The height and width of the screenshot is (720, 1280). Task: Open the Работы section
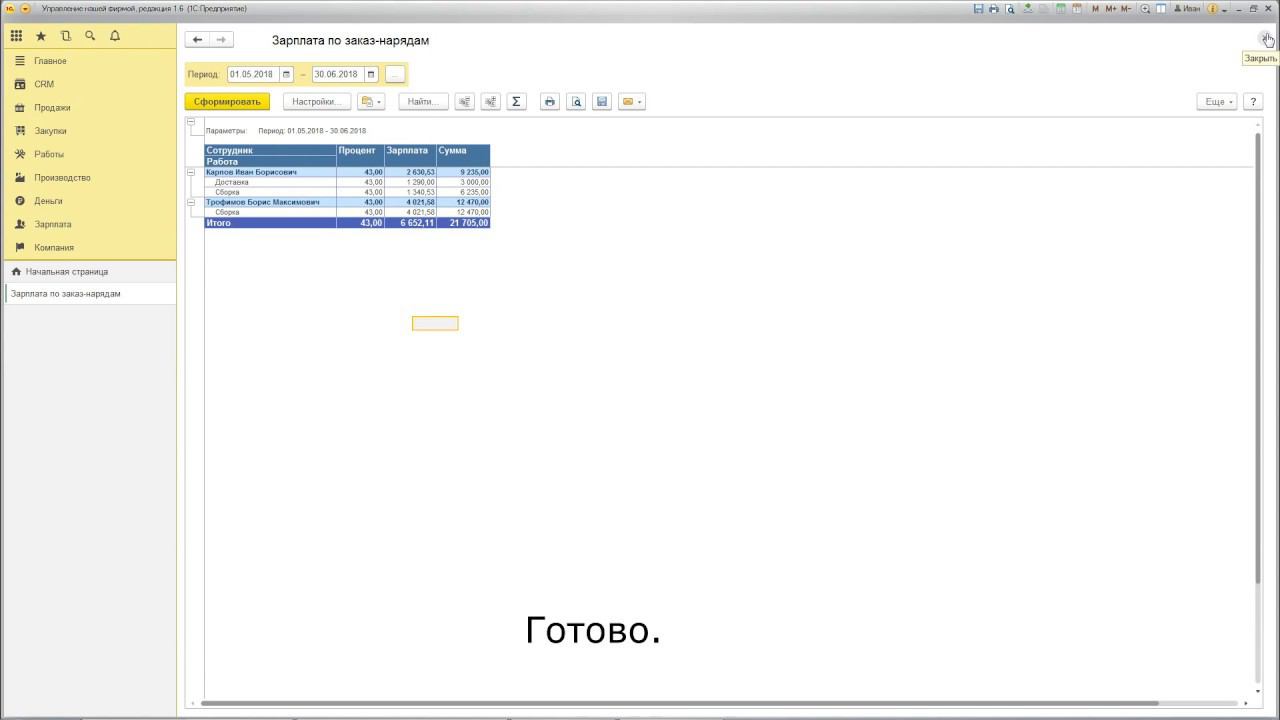[x=90, y=154]
